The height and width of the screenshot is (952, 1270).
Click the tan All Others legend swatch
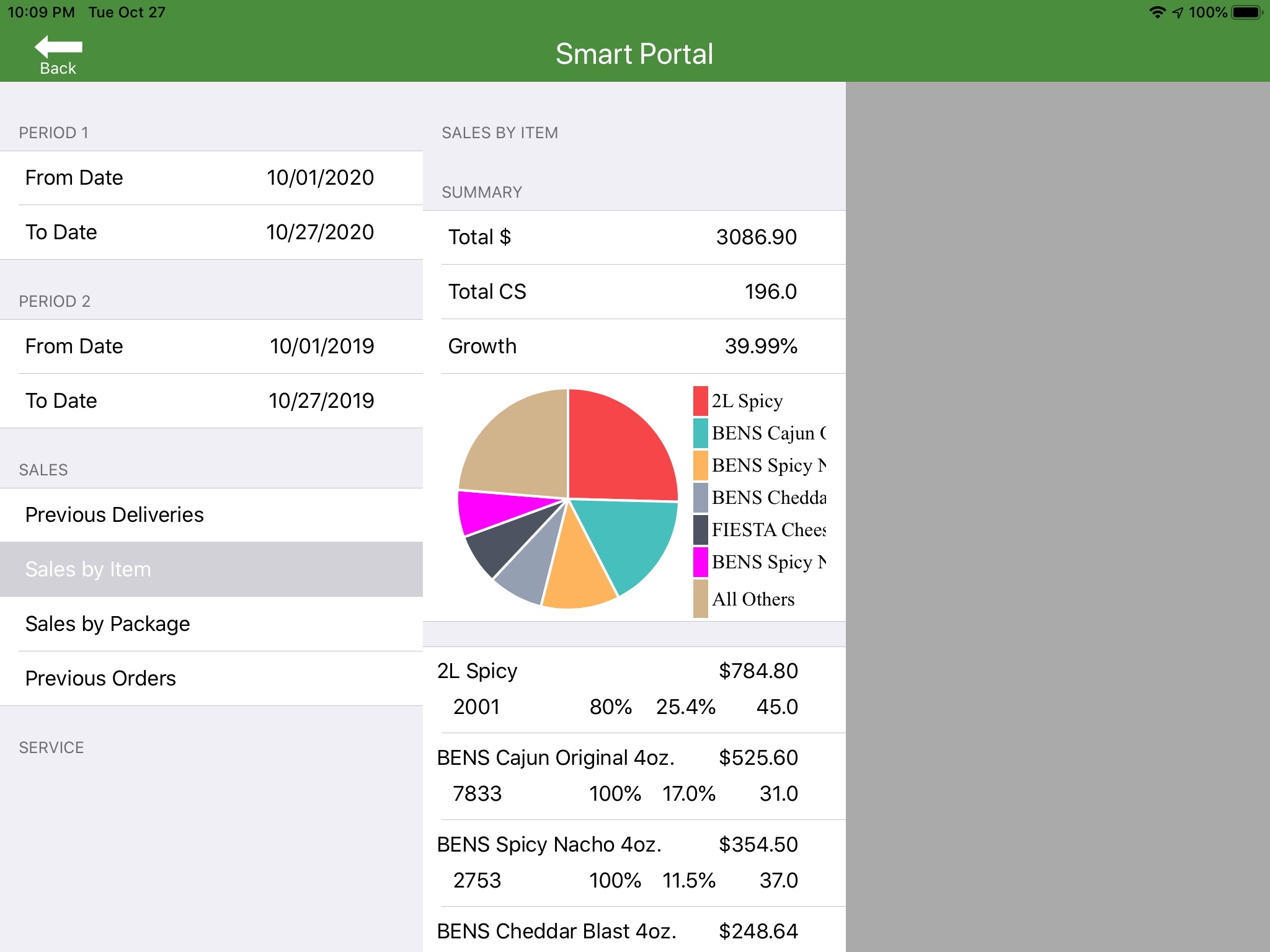700,599
